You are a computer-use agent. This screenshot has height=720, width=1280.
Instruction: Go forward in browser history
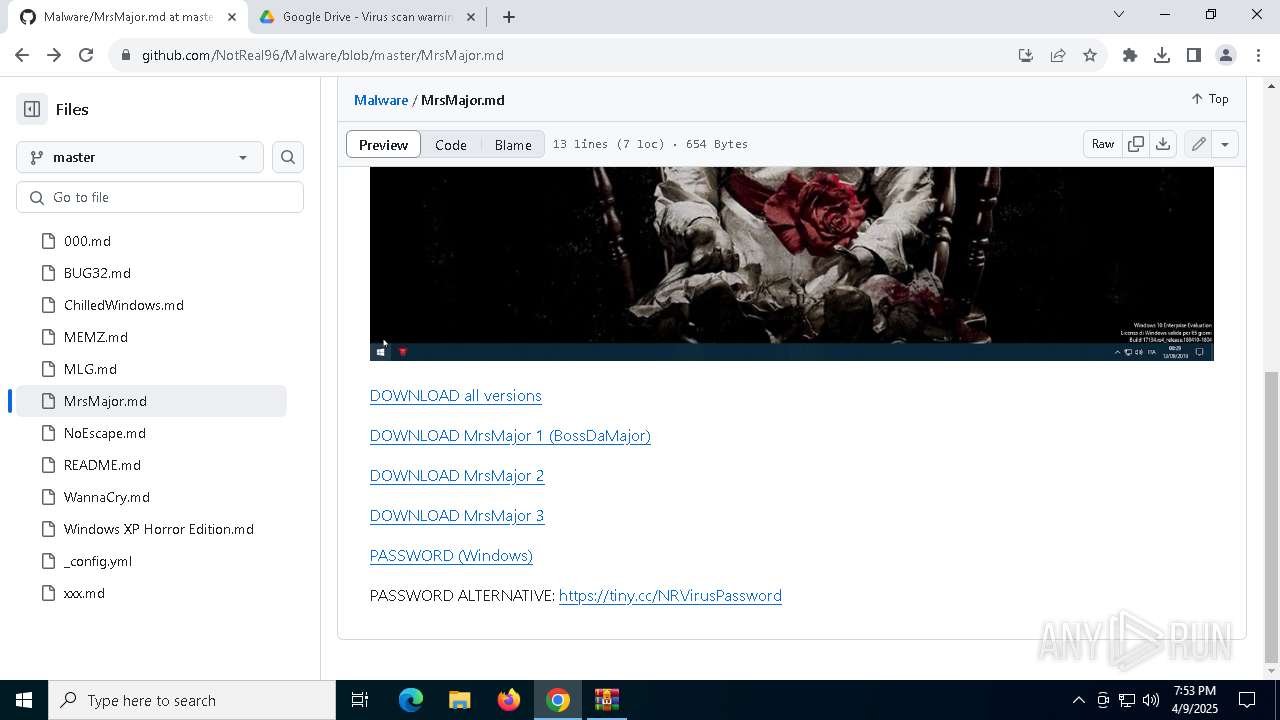point(54,55)
